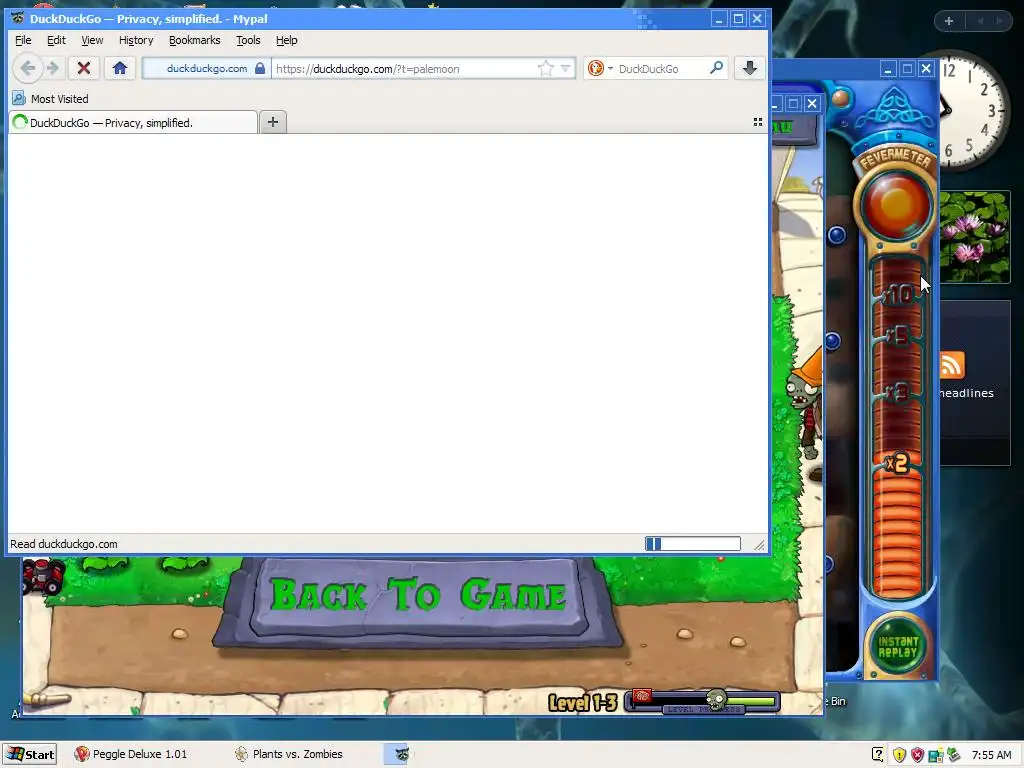Click the yellow security shield tray icon
Screen dimensions: 1024x768
click(x=899, y=755)
